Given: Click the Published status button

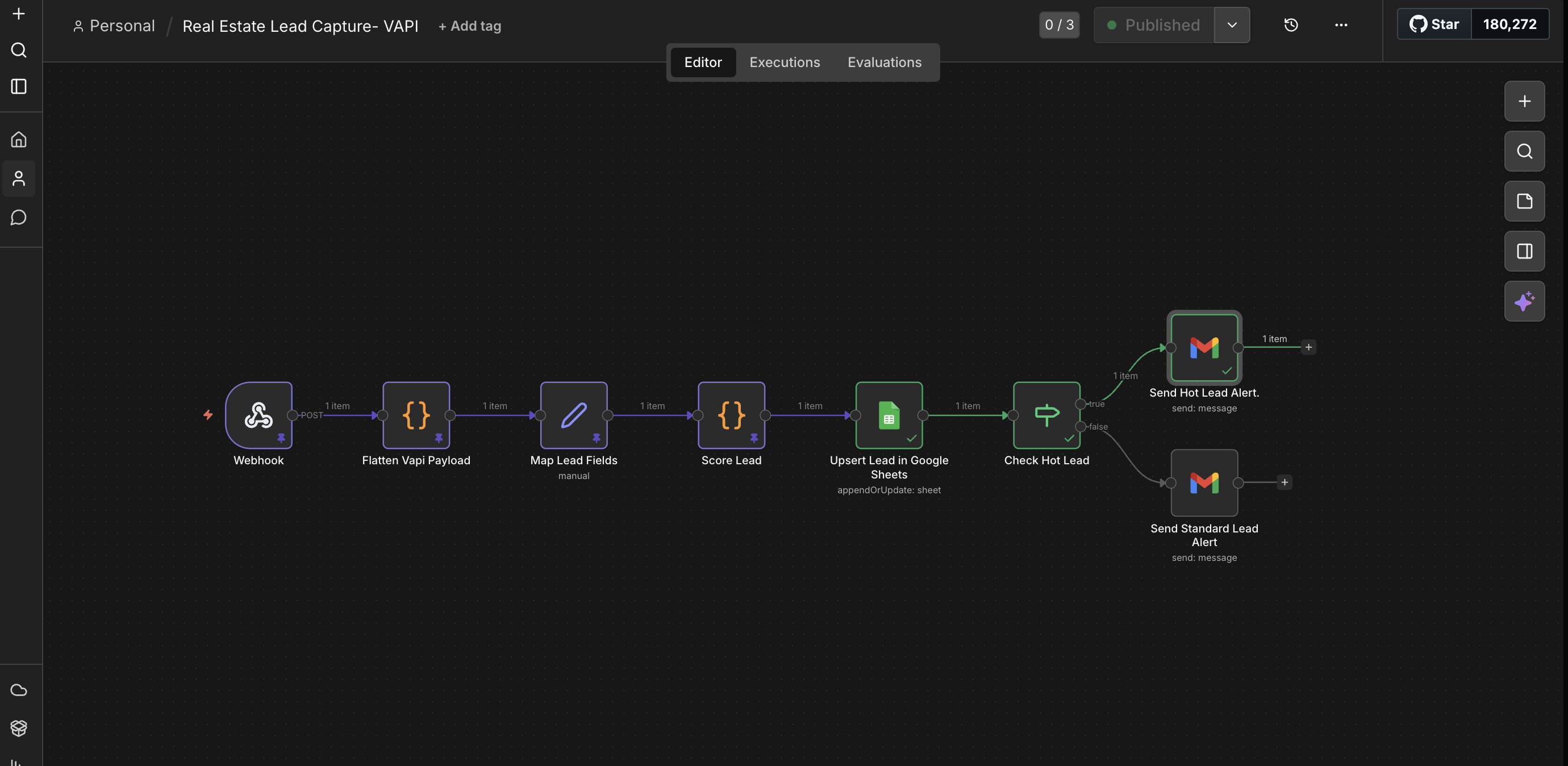Looking at the screenshot, I should 1154,25.
